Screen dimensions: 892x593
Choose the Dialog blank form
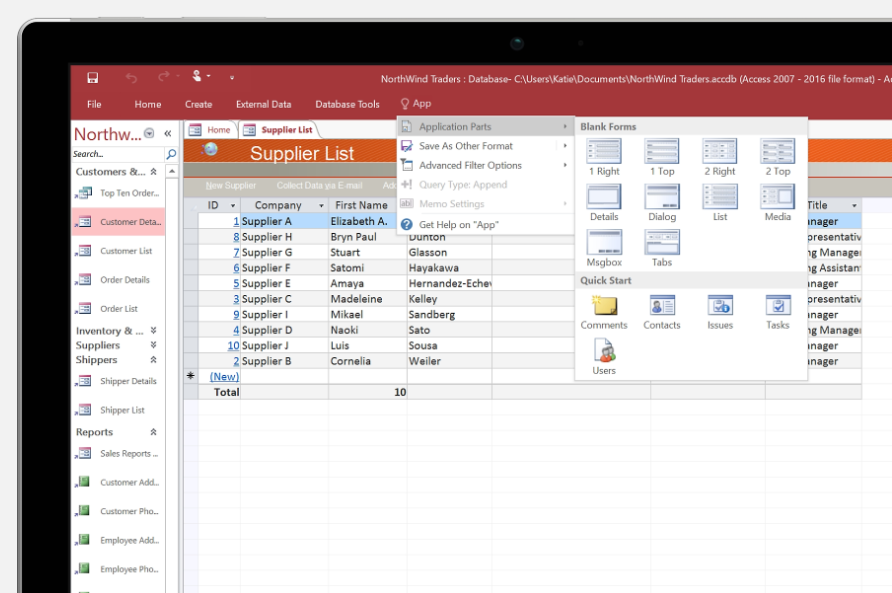tap(662, 203)
